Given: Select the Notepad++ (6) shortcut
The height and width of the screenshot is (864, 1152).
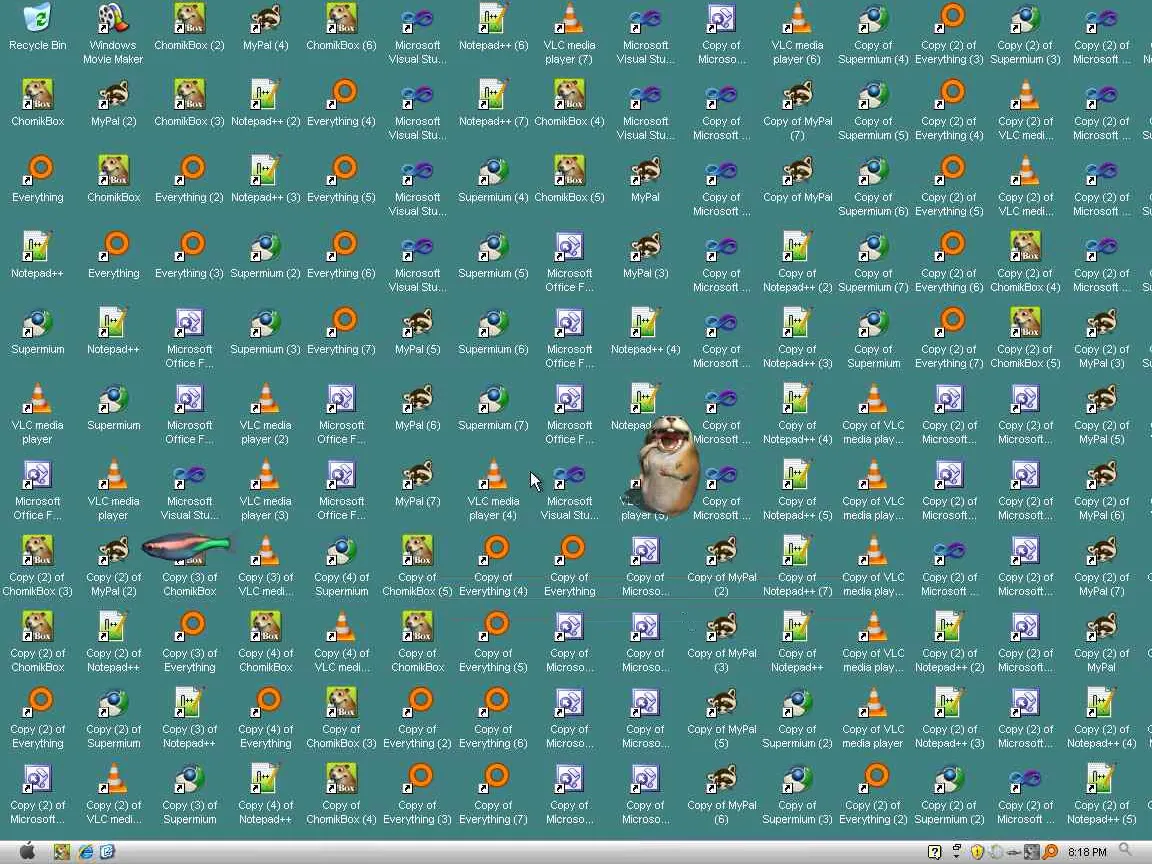Looking at the screenshot, I should 493,27.
